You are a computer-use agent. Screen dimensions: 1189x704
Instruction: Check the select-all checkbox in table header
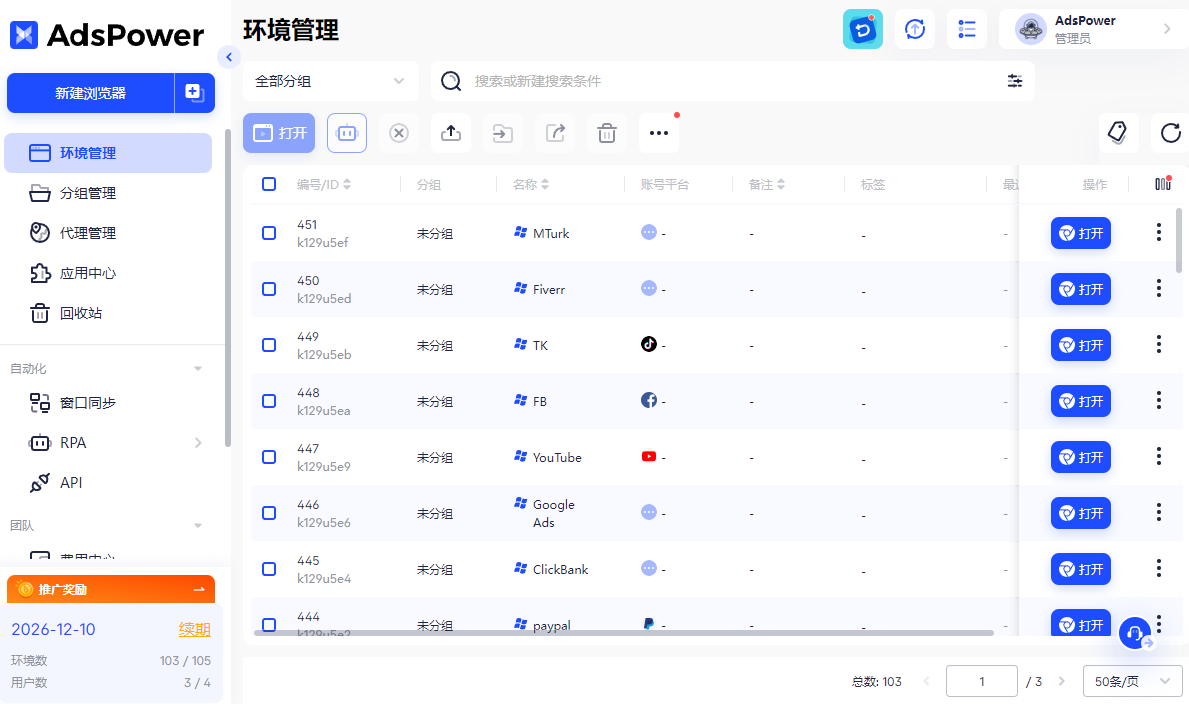[268, 183]
